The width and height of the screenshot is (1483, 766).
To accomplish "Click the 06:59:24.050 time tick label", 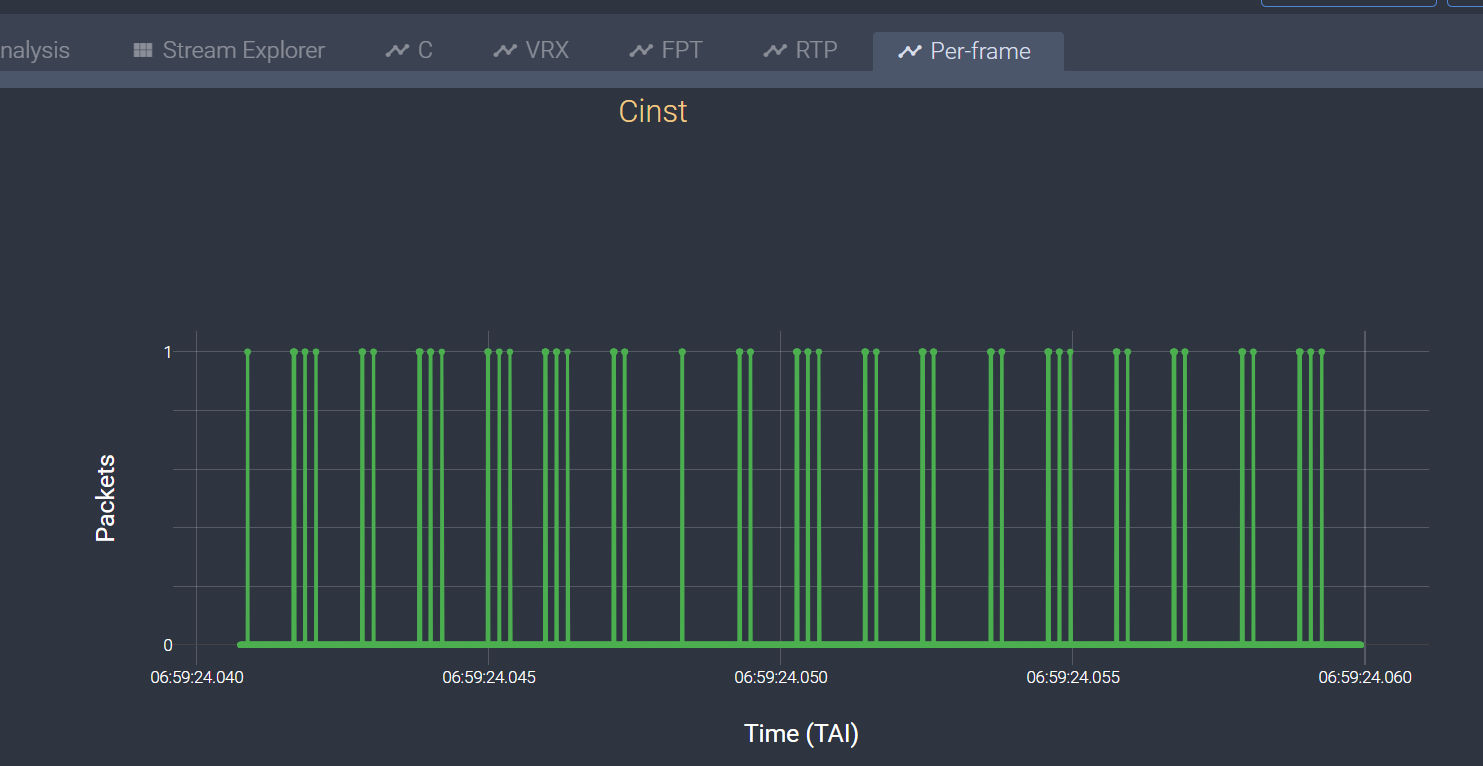I will pos(781,677).
